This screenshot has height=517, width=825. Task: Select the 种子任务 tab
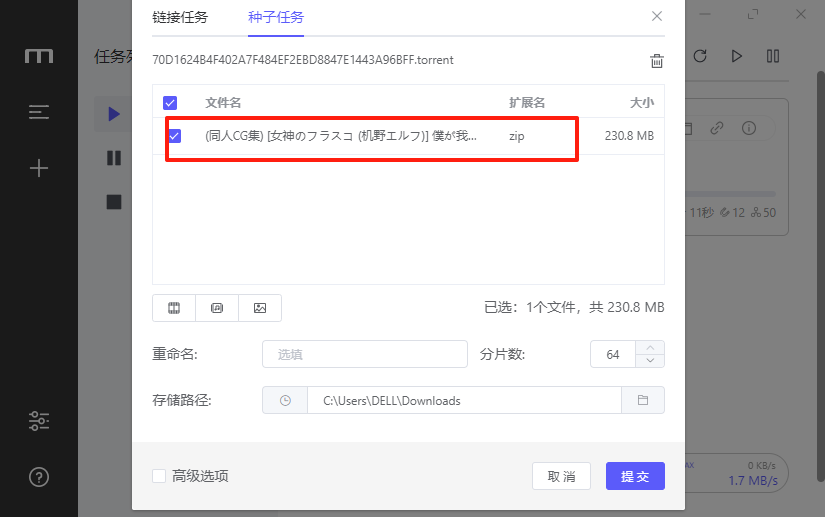[276, 17]
